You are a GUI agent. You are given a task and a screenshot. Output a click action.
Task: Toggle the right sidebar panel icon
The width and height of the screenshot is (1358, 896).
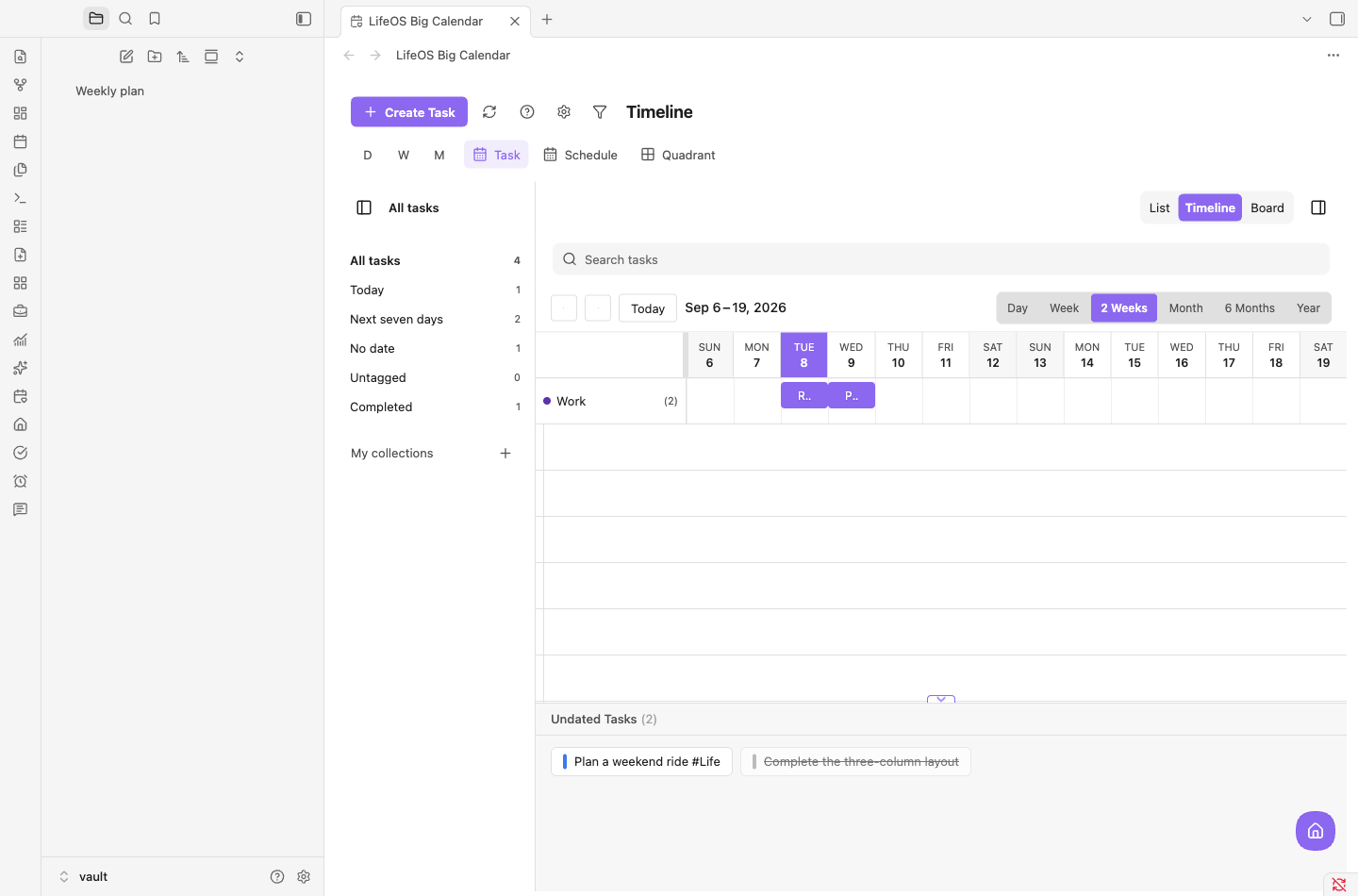(1337, 19)
